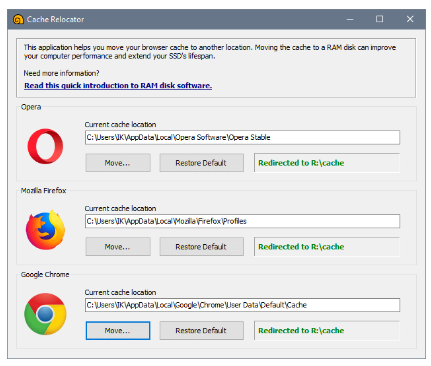Screen dimensions: 431x366
Task: Restore default Chrome cache location
Action: point(201,331)
